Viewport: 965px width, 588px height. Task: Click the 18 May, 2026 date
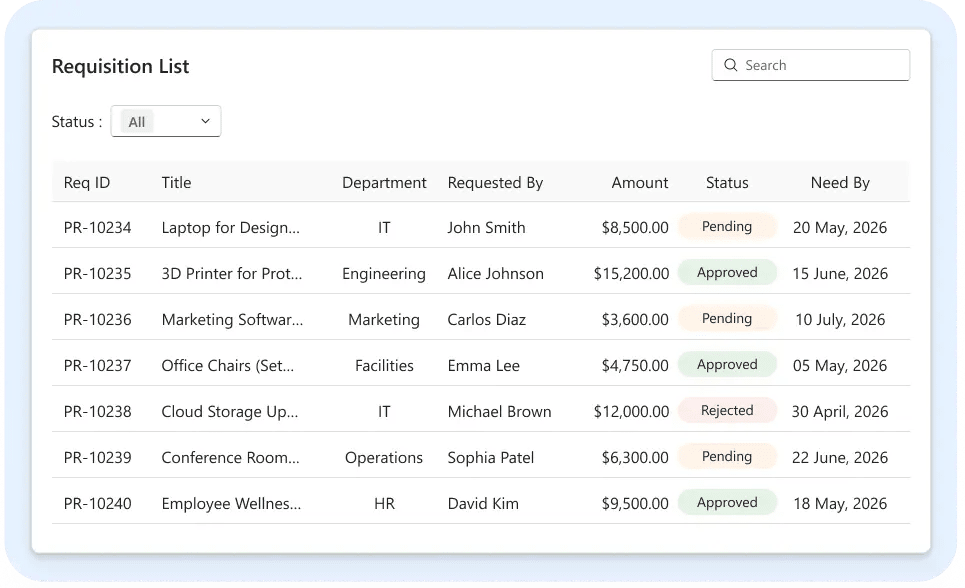click(840, 504)
